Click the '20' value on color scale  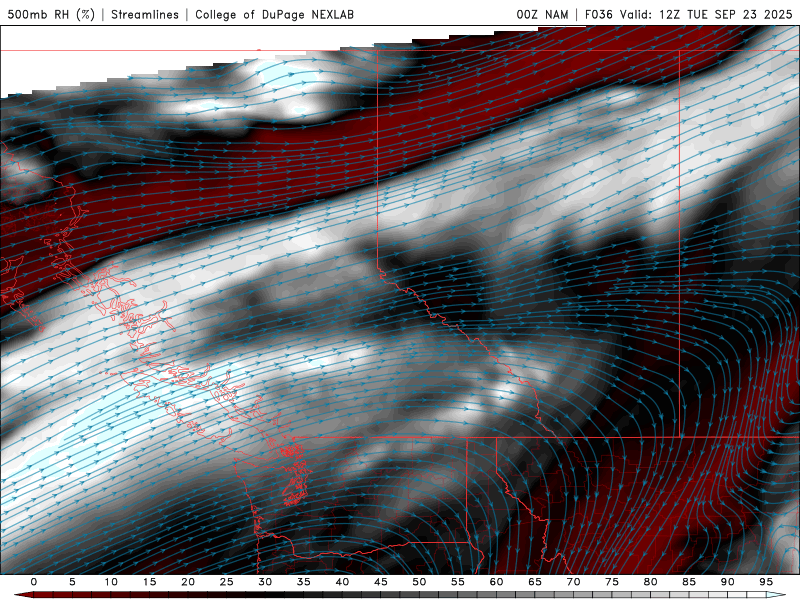pyautogui.click(x=188, y=582)
